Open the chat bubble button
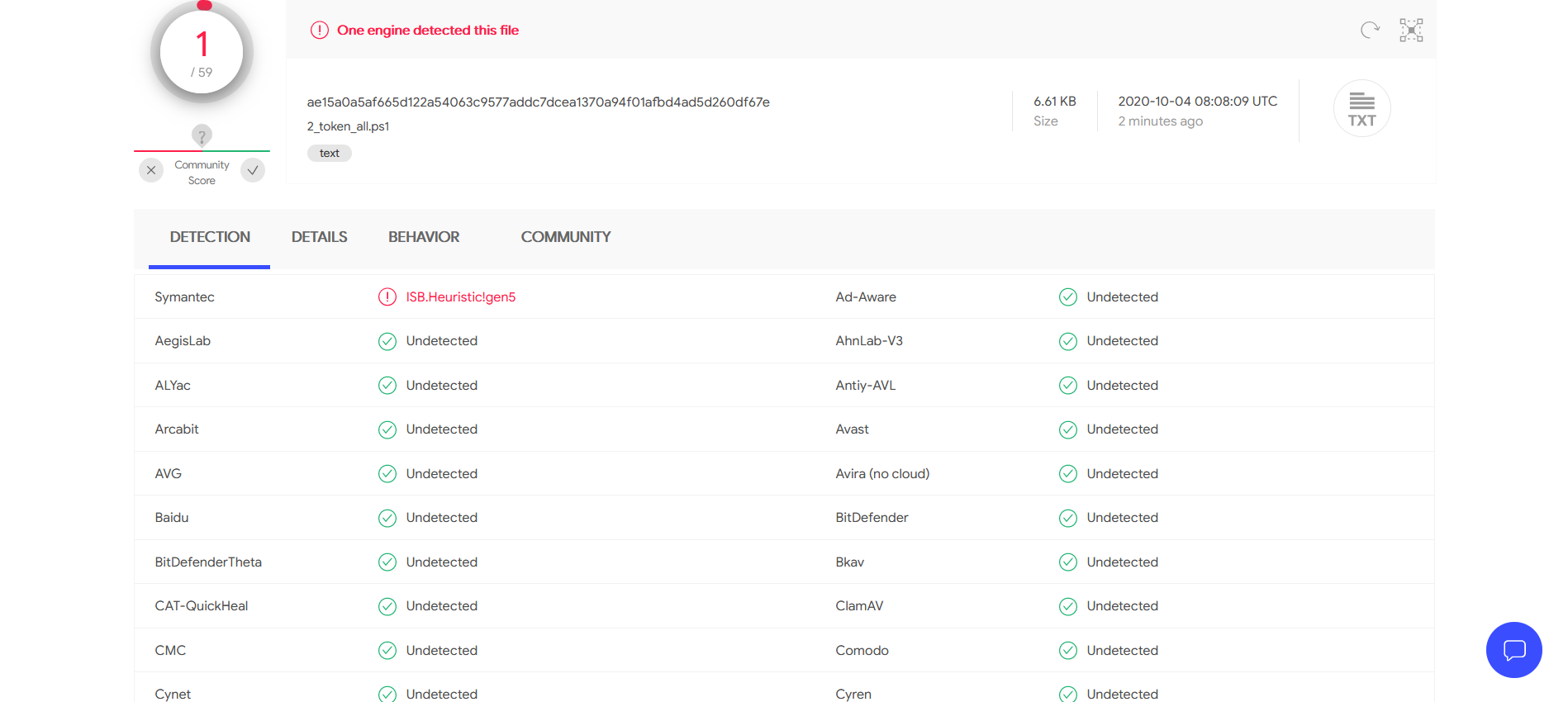 (x=1513, y=650)
